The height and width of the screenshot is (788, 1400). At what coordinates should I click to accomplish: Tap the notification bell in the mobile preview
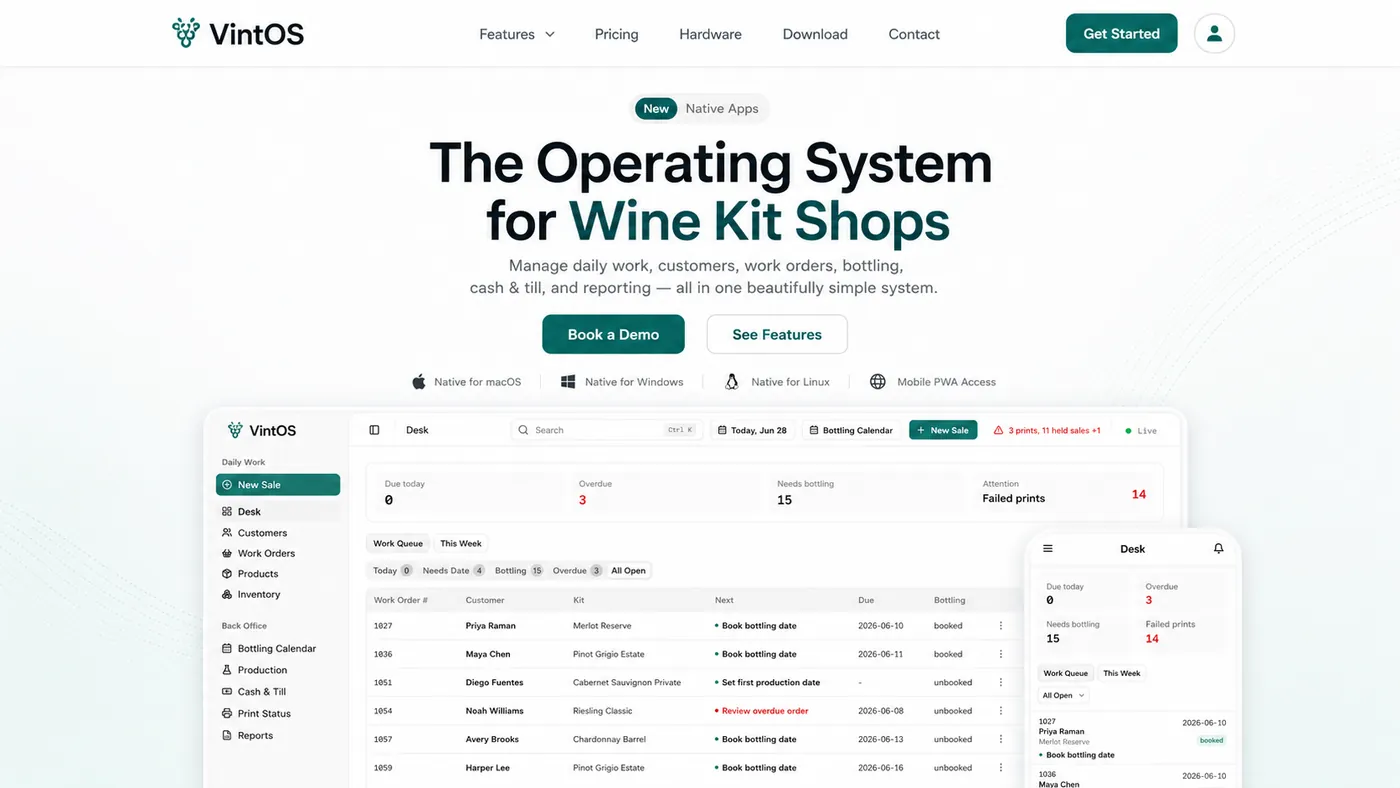(x=1218, y=549)
